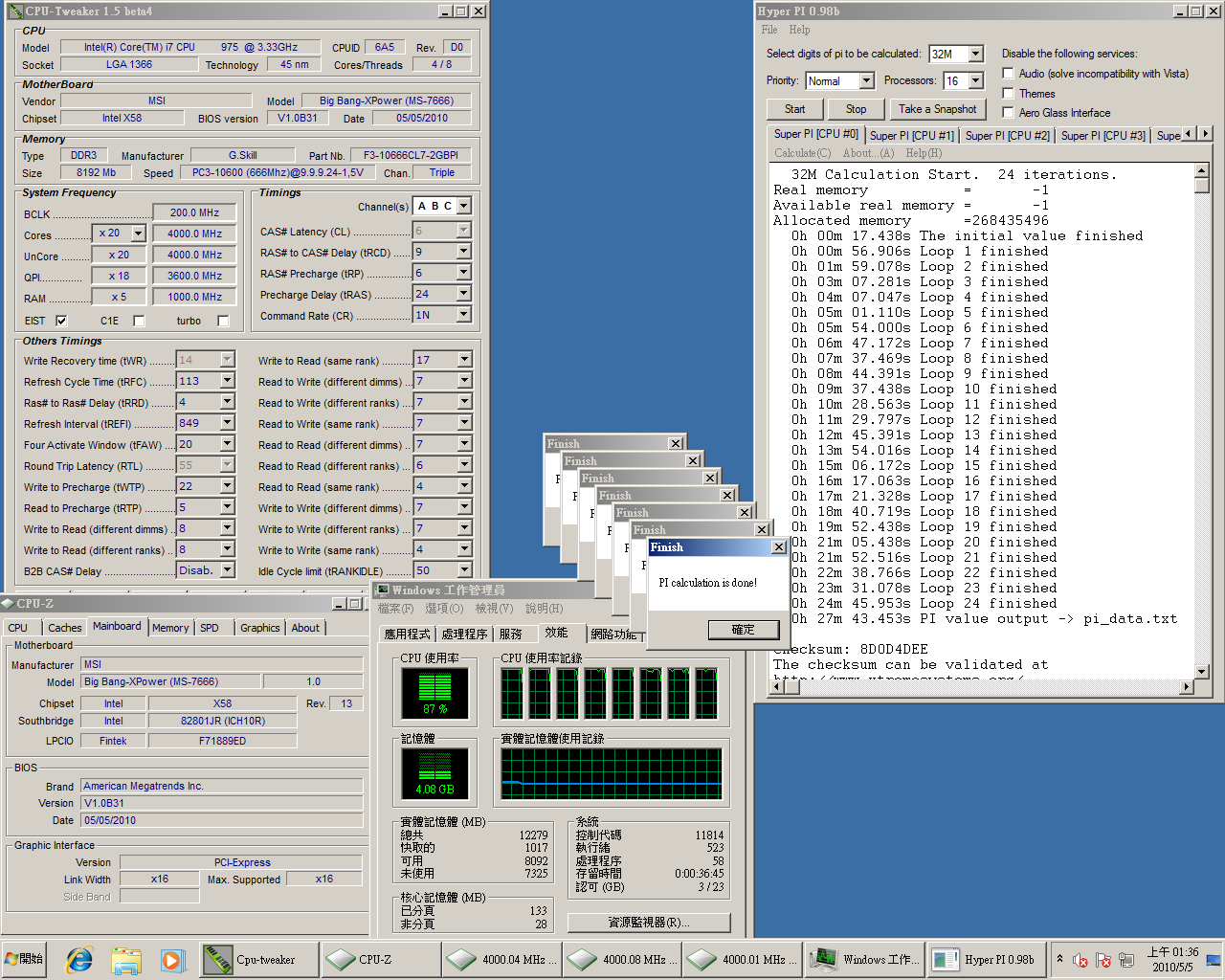Click the first CPU core usage history graph

tap(512, 694)
